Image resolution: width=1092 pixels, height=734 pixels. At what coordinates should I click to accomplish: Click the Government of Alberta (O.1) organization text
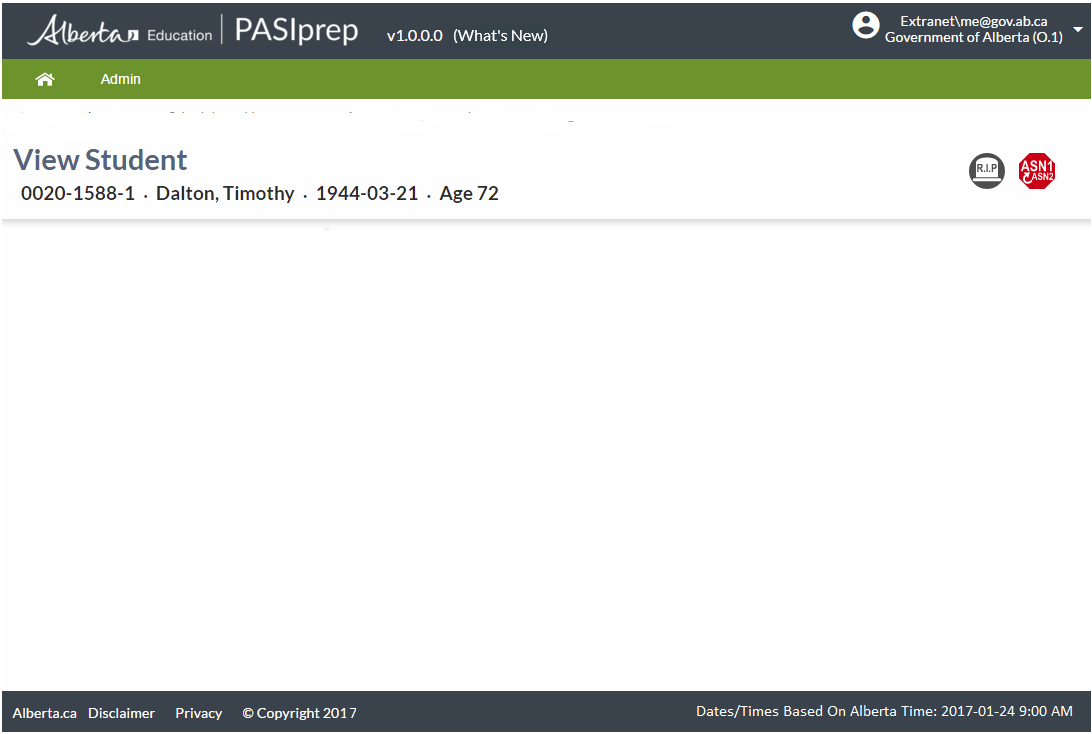click(x=973, y=37)
